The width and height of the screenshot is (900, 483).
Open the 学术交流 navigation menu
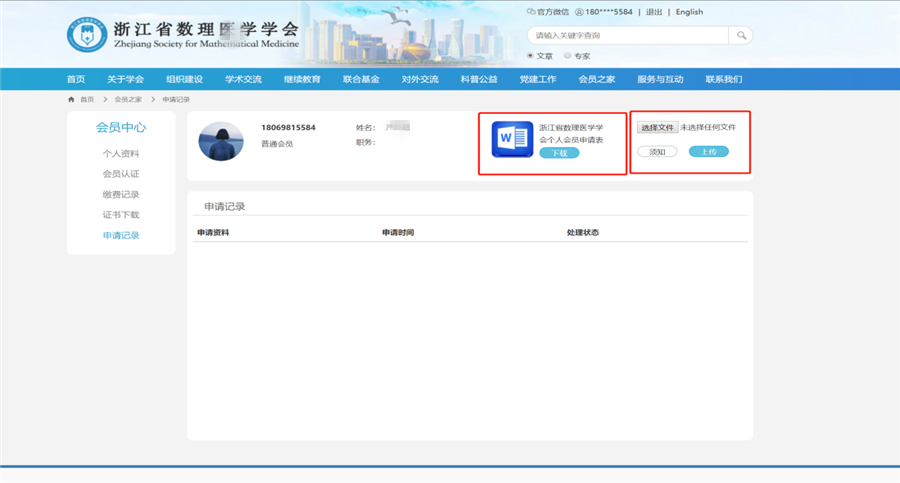[x=243, y=79]
